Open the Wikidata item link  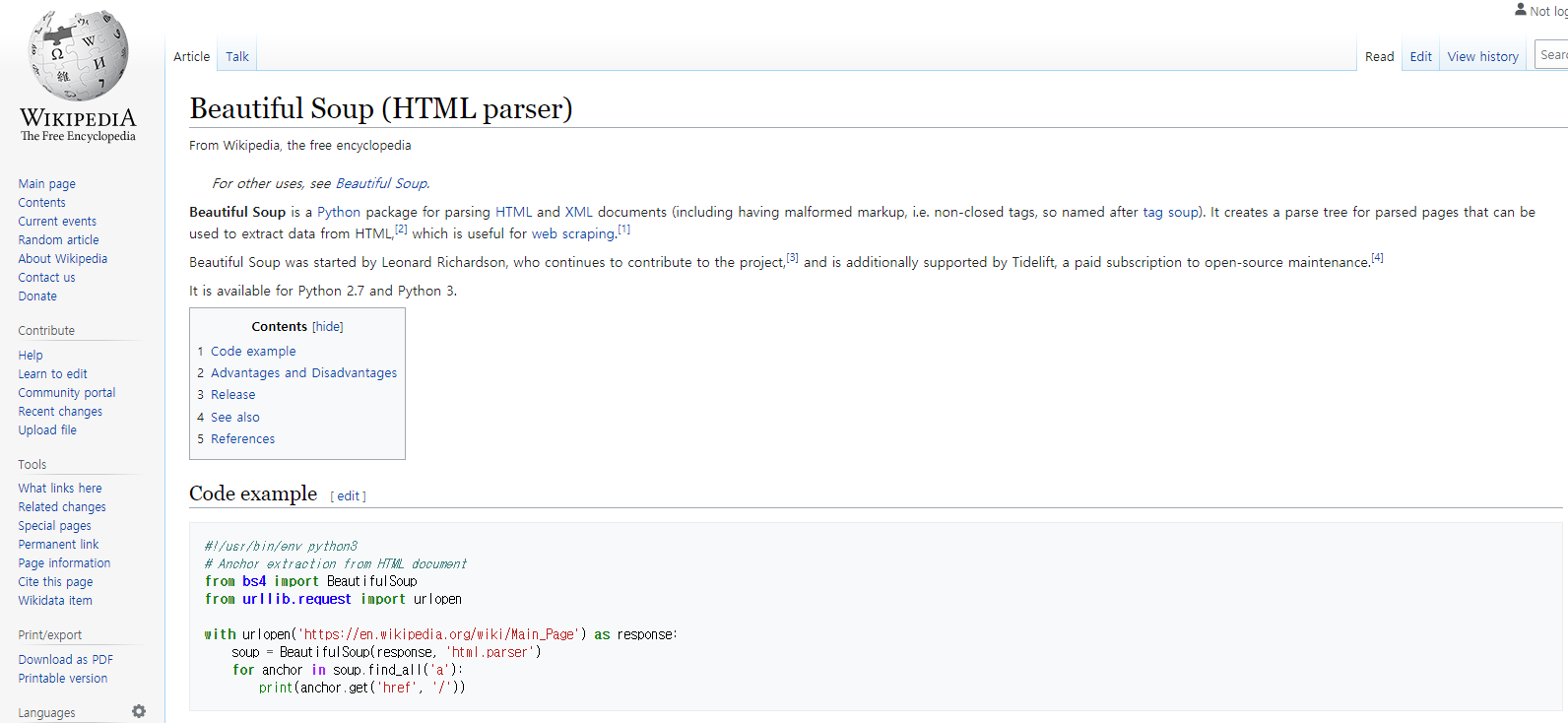(55, 601)
